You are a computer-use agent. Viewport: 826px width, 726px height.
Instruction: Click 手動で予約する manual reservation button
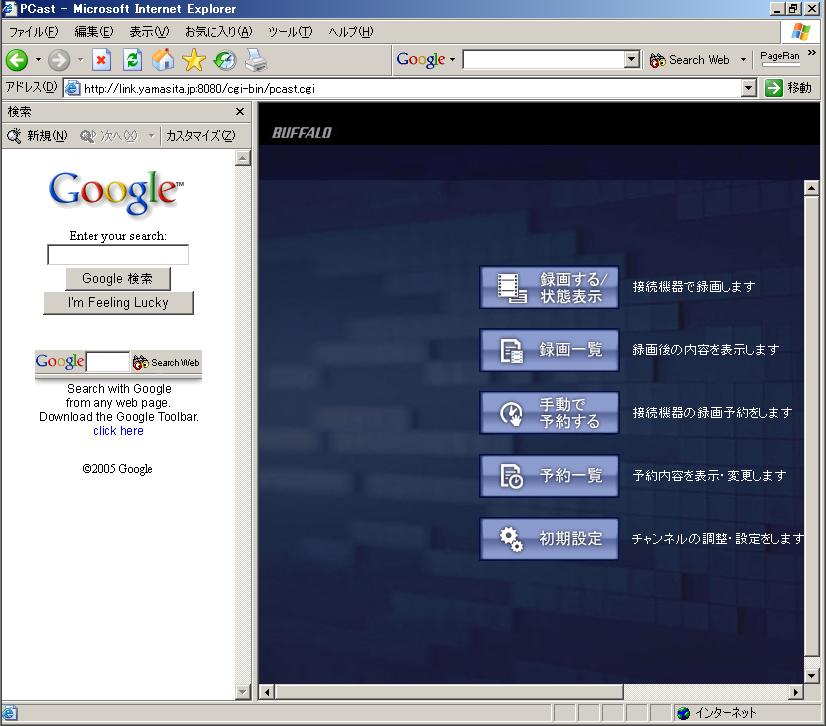click(549, 413)
